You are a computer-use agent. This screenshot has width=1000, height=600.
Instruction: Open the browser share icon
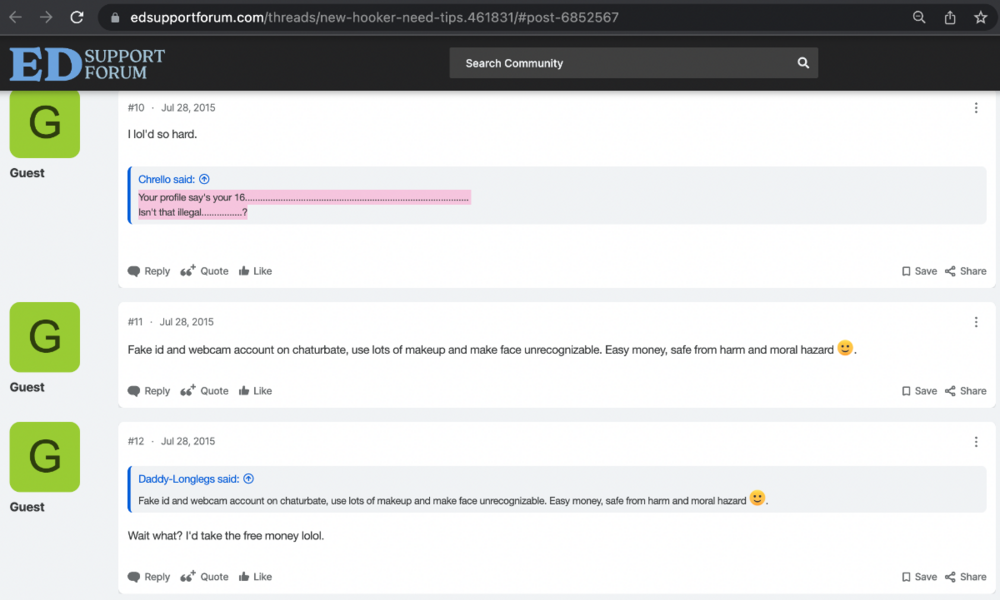(x=950, y=17)
